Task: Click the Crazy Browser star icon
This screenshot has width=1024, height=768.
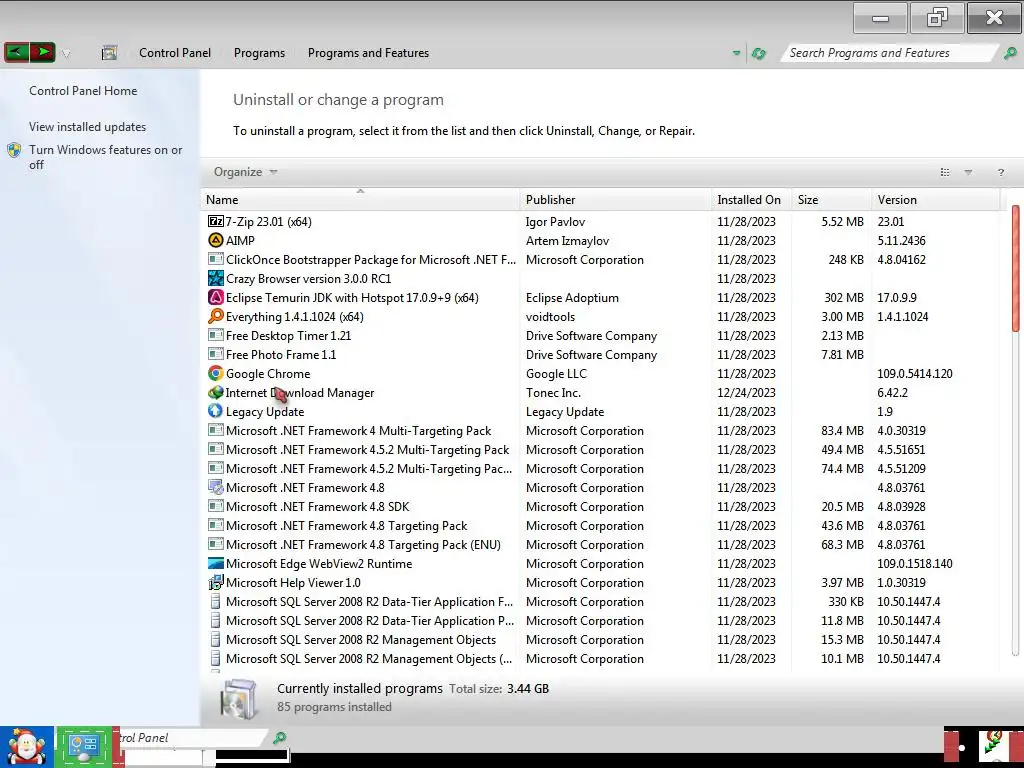Action: [x=216, y=278]
